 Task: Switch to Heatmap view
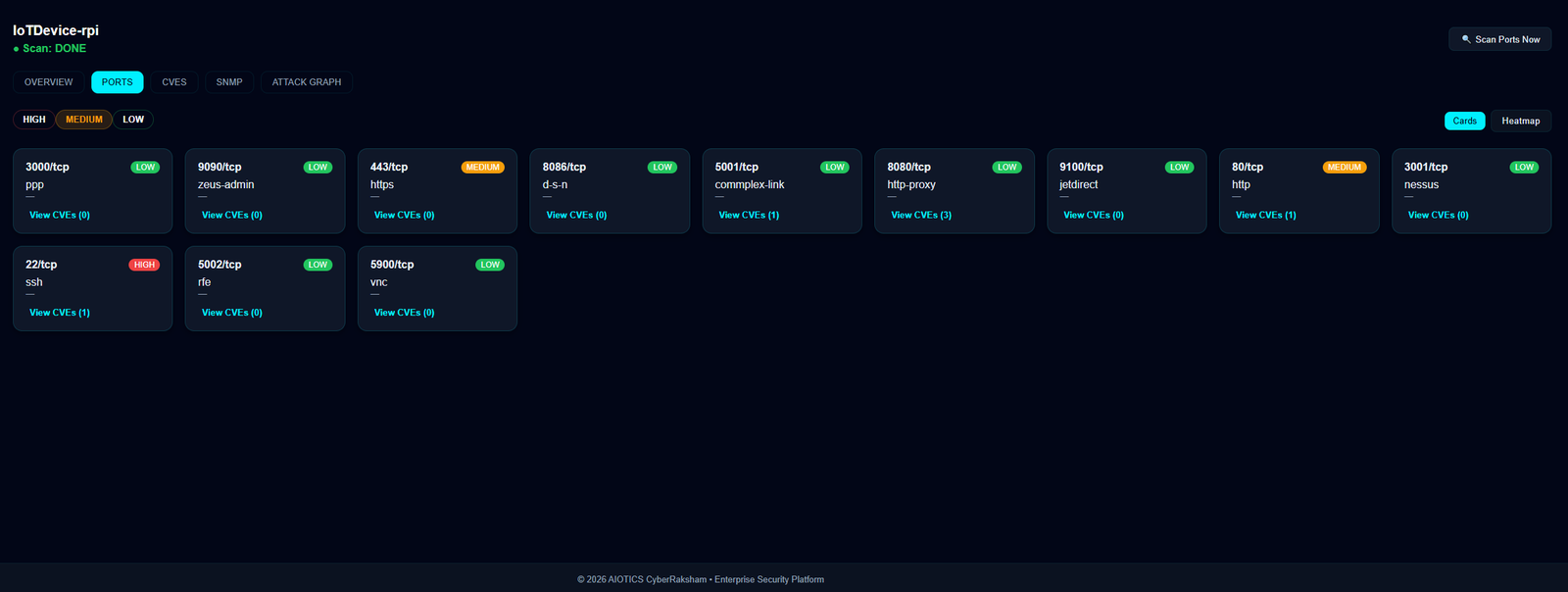(1521, 121)
